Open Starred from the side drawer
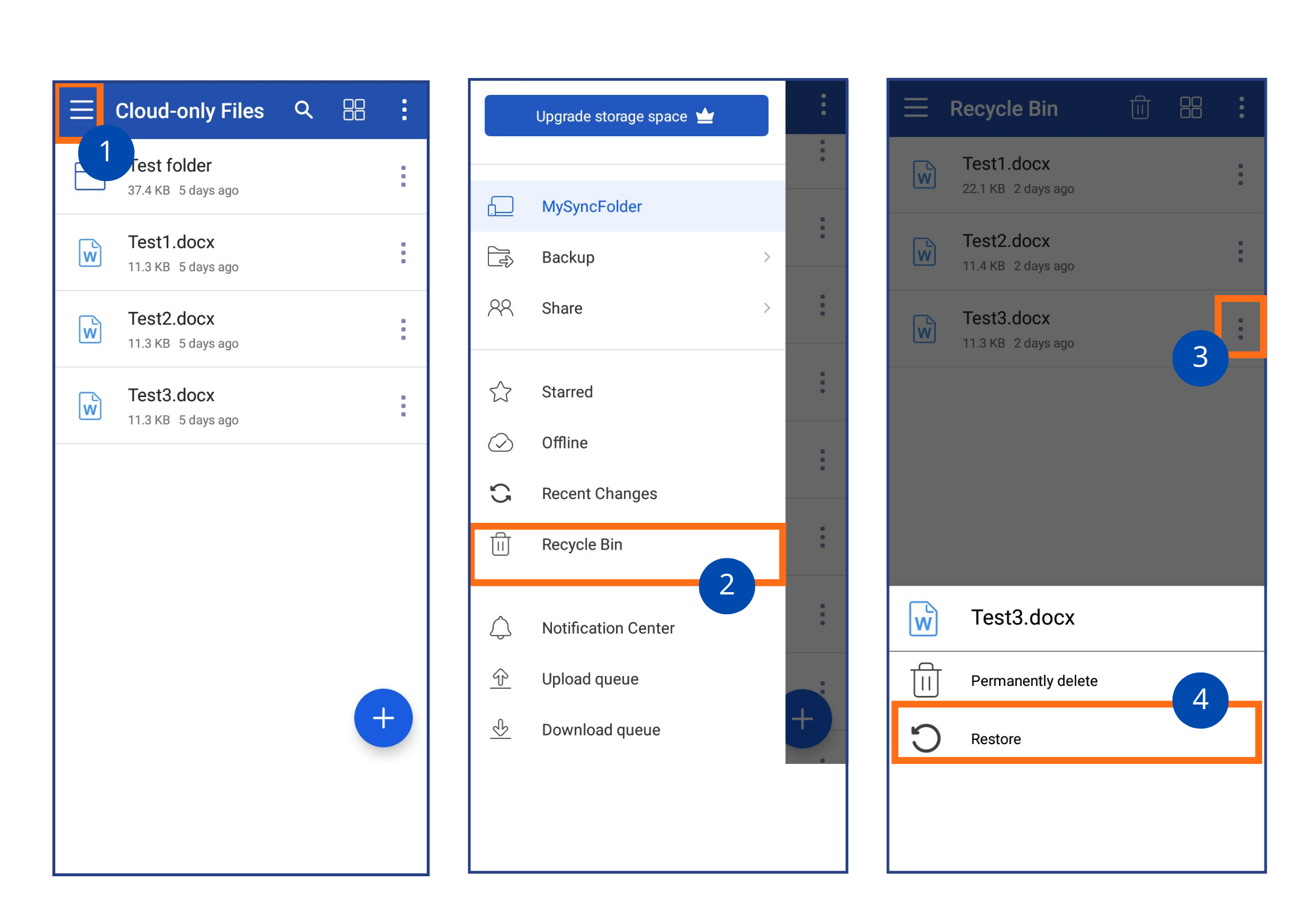The width and height of the screenshot is (1307, 924). 628,392
